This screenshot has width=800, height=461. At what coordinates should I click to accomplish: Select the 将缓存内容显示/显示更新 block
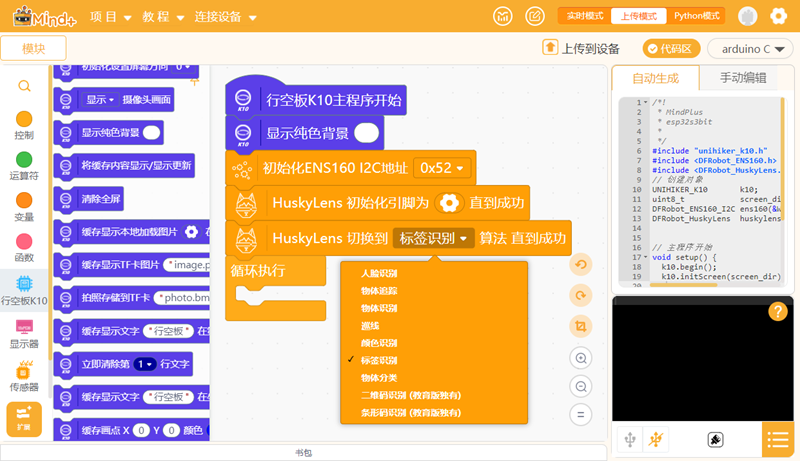(x=124, y=166)
